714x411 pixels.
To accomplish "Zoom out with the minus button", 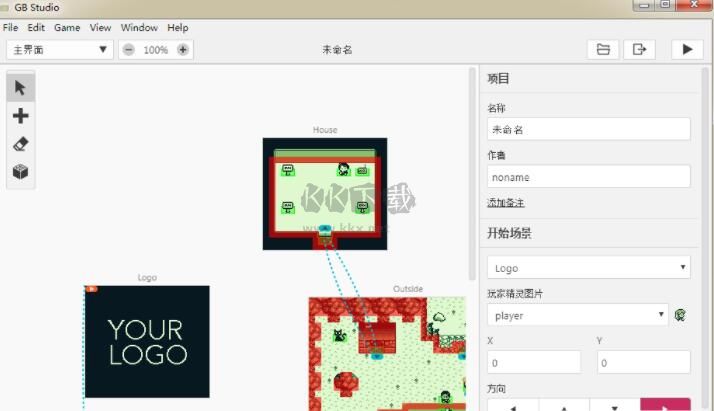I will click(x=129, y=50).
